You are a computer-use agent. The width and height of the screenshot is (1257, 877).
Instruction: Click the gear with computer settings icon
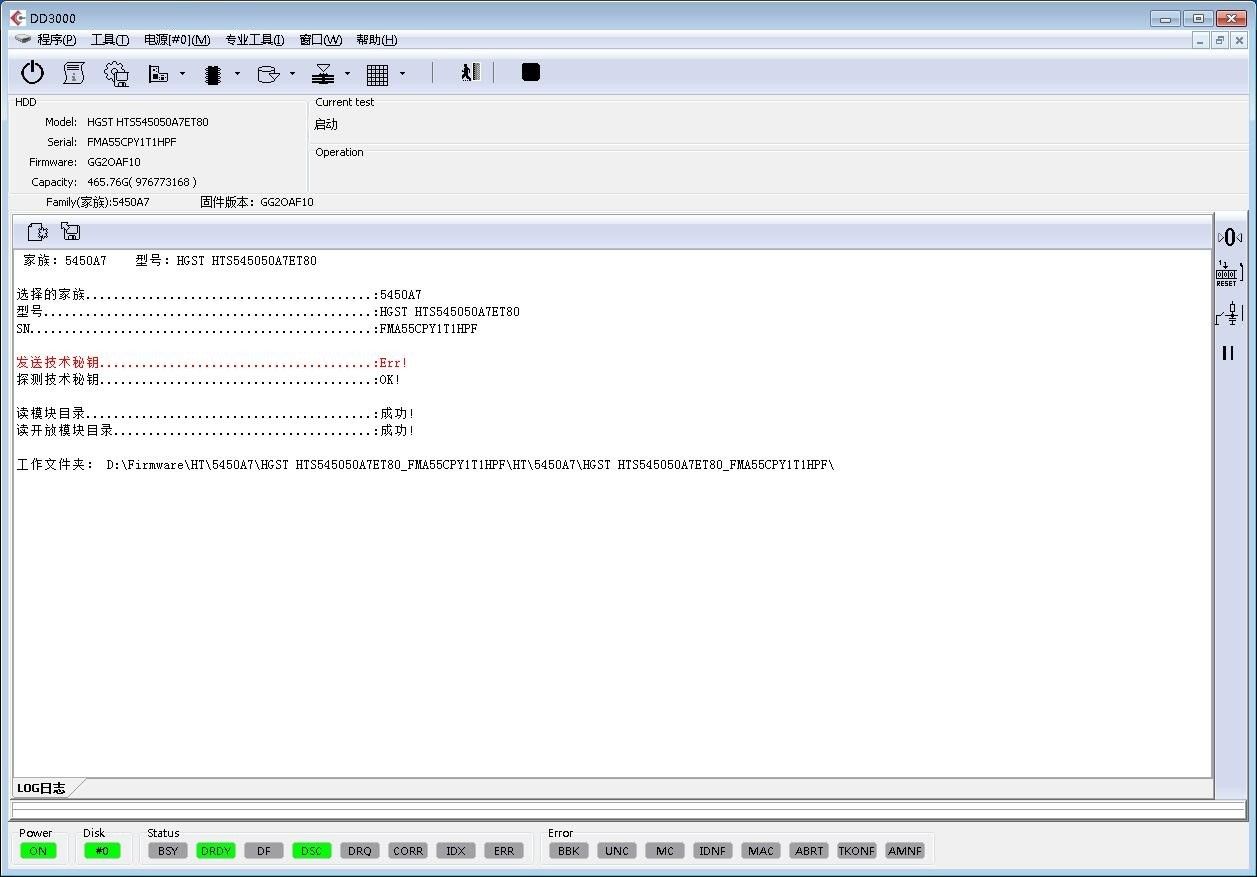pos(117,73)
